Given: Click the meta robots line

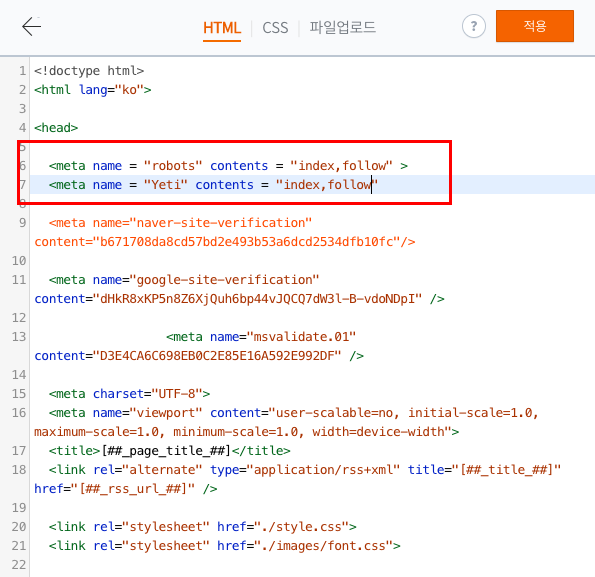Looking at the screenshot, I should [228, 166].
